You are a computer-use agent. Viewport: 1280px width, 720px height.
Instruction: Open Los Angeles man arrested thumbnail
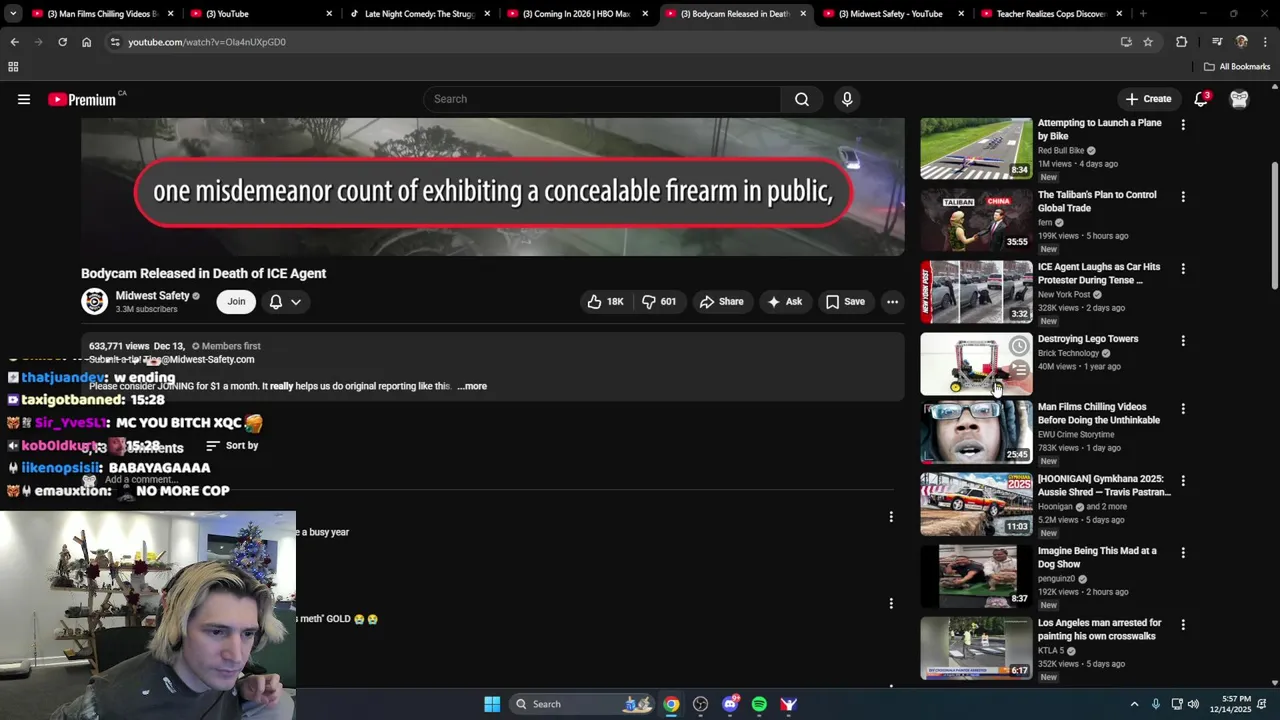click(976, 648)
